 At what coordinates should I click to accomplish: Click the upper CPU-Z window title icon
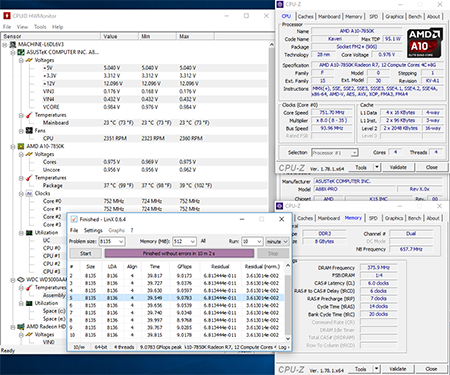click(280, 4)
